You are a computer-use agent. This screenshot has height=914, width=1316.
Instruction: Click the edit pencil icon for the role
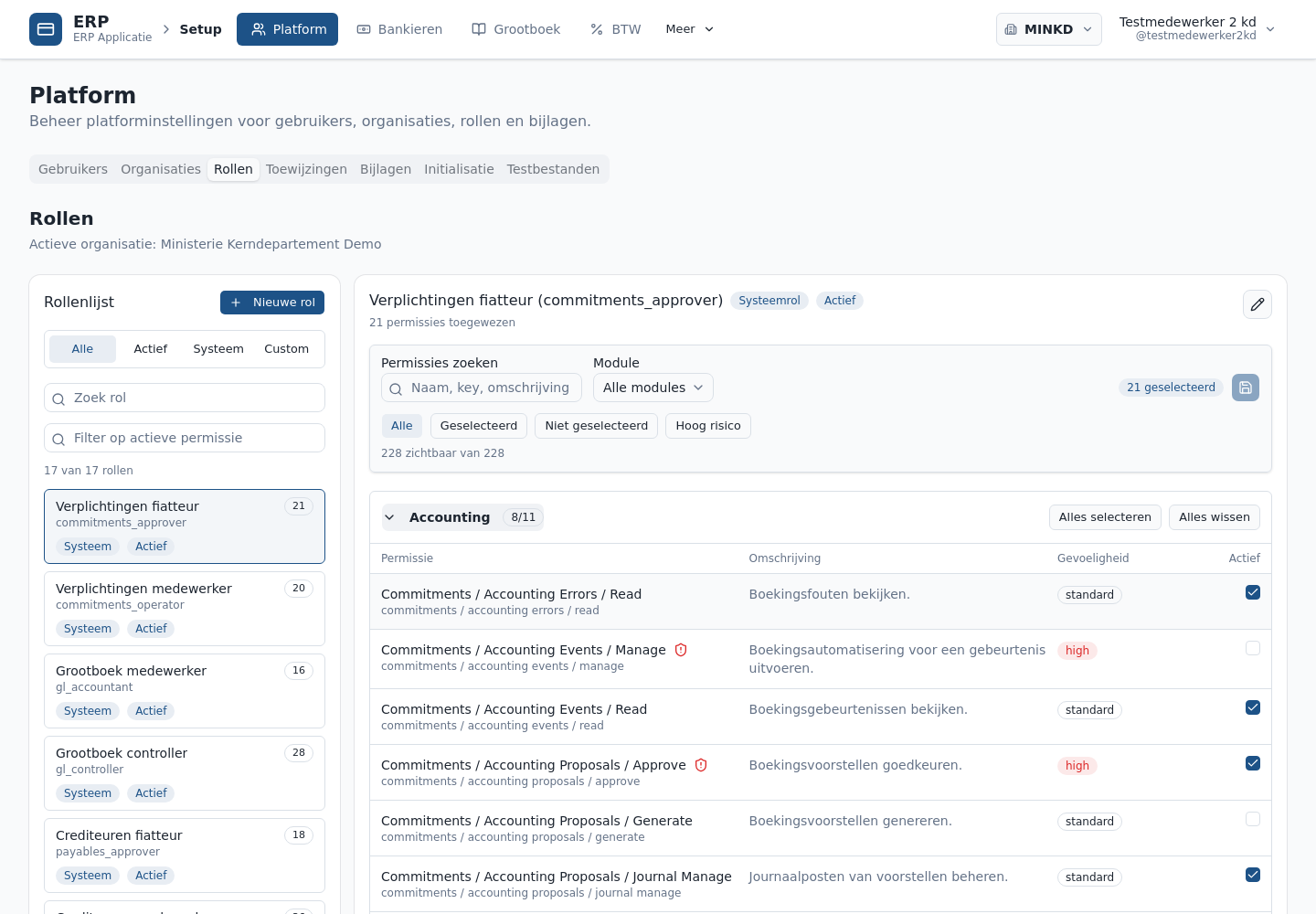click(1258, 304)
